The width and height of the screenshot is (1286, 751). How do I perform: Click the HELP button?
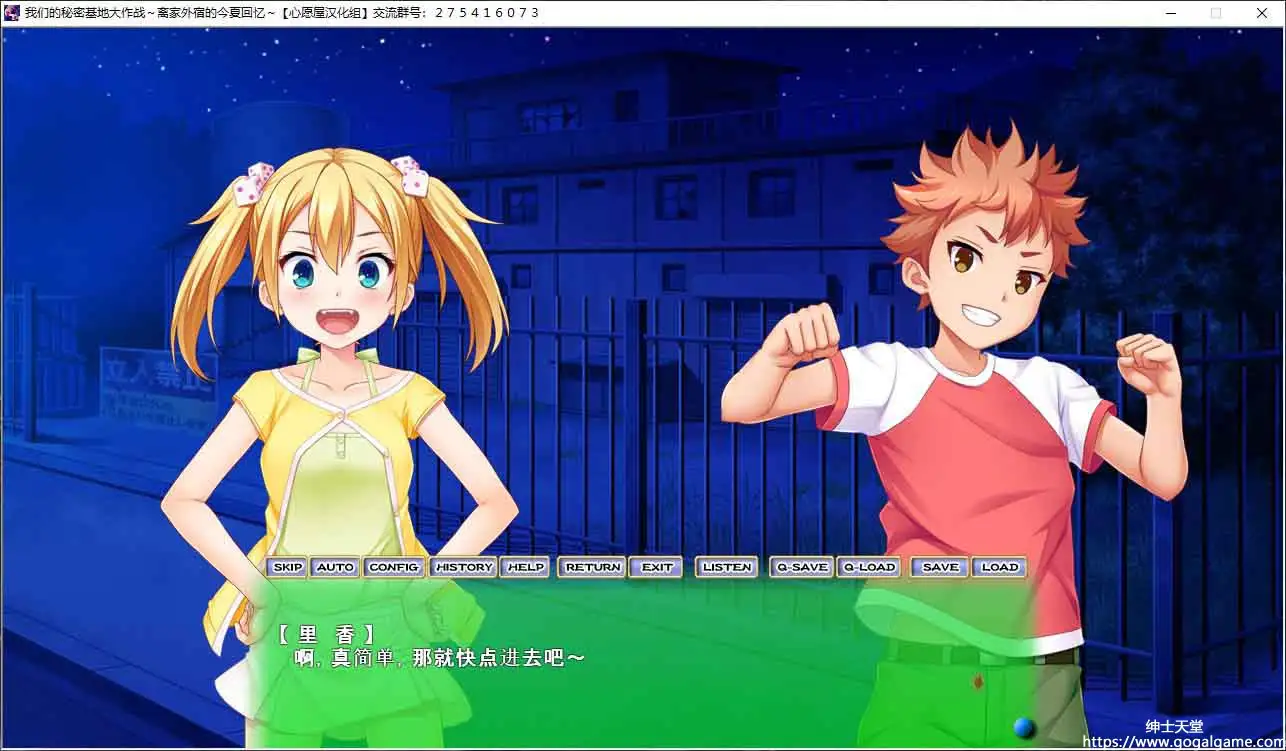tap(526, 567)
